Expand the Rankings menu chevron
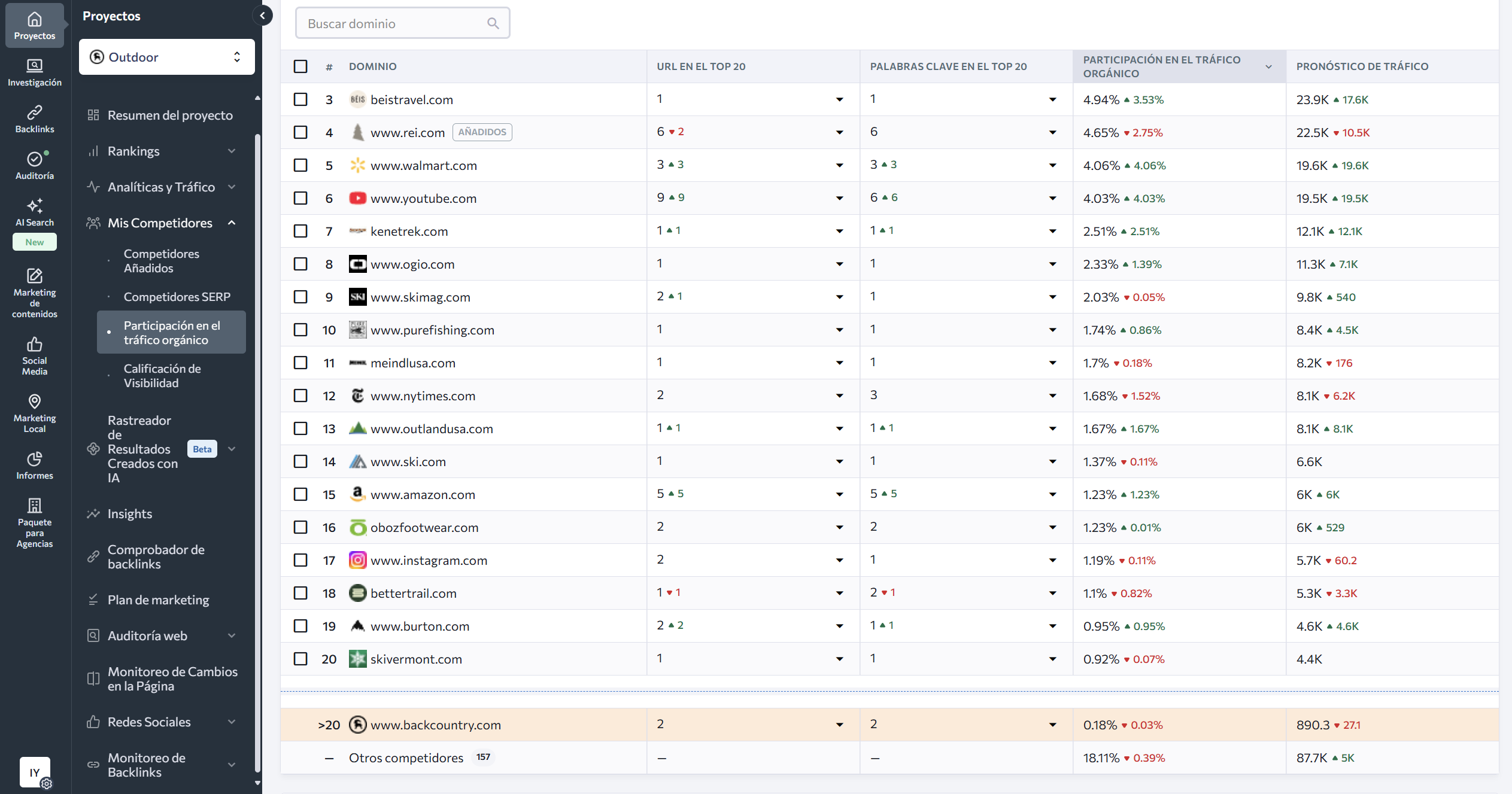 (x=232, y=151)
